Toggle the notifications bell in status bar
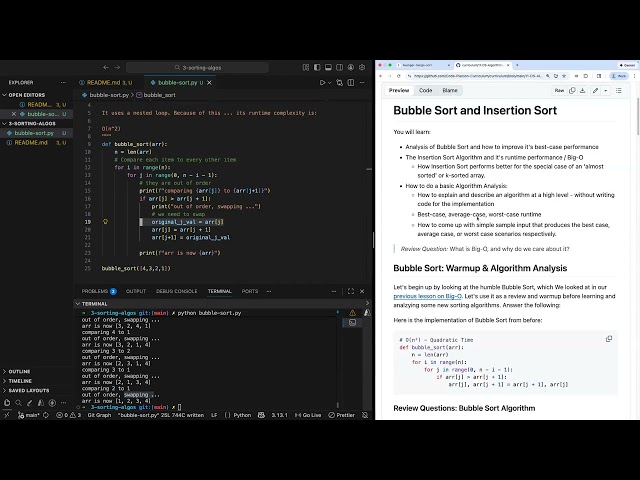 coord(365,415)
